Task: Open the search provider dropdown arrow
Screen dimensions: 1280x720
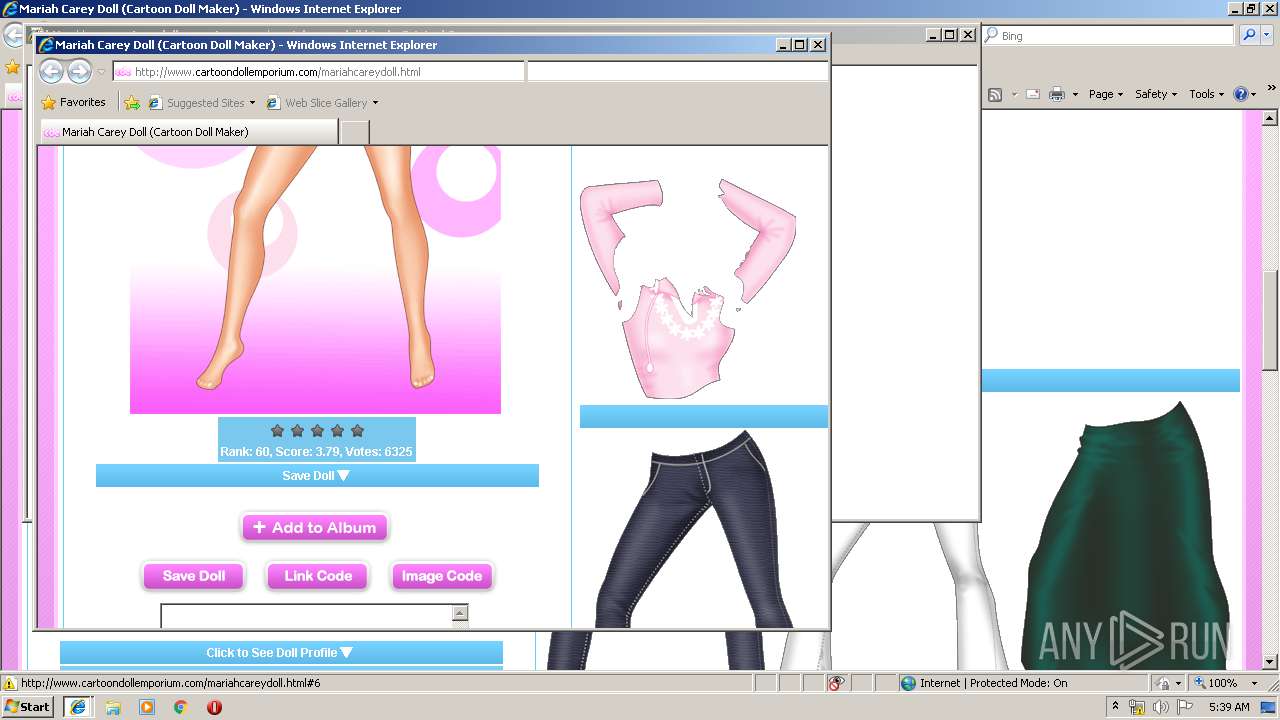Action: point(1268,35)
